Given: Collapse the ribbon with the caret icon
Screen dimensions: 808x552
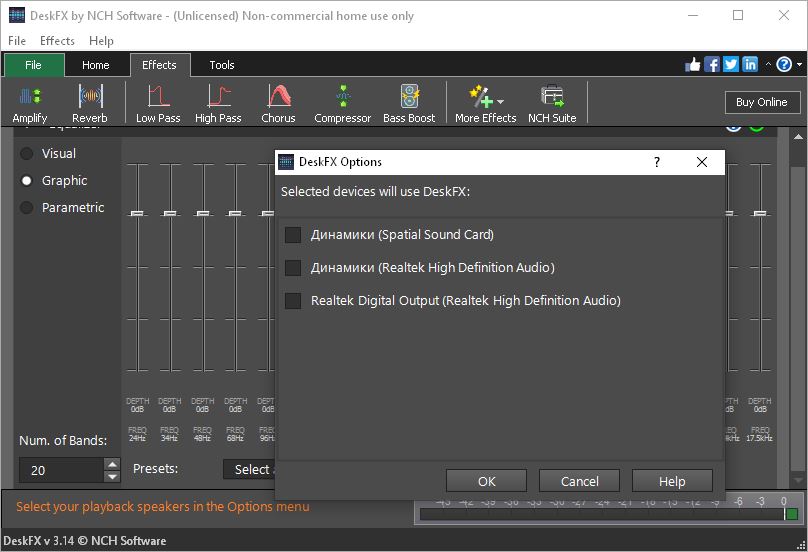Looking at the screenshot, I should tap(768, 64).
